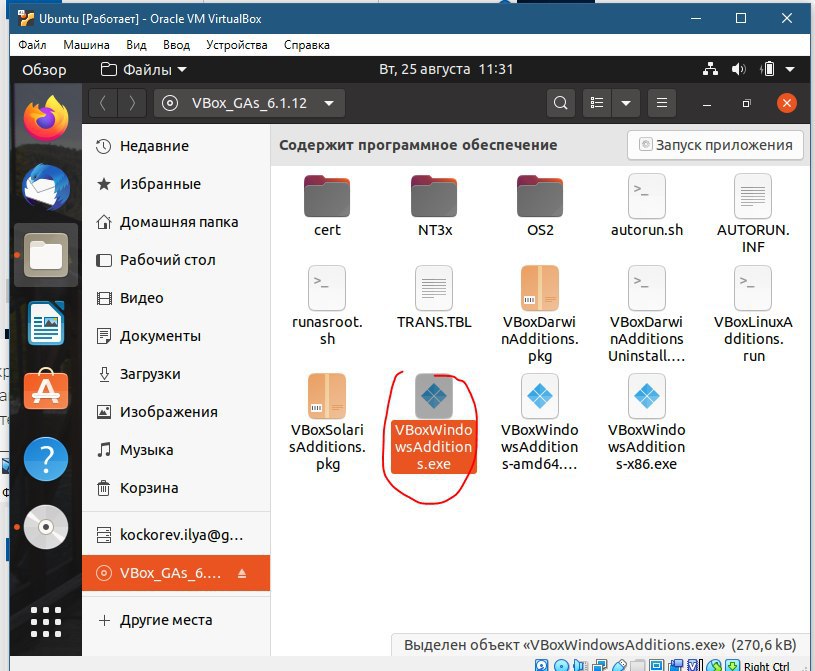Eject the VBox_GAs disc in sidebar
815x671 pixels.
(x=242, y=573)
